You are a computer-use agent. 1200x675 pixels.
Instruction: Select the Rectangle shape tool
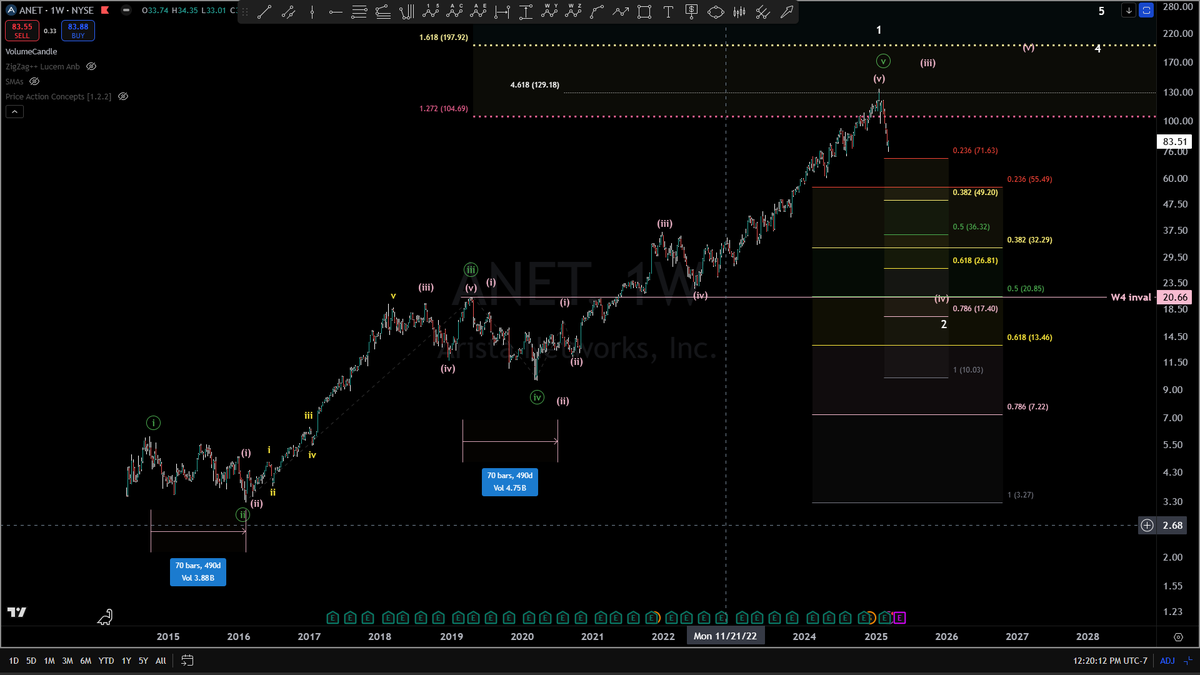pos(644,12)
